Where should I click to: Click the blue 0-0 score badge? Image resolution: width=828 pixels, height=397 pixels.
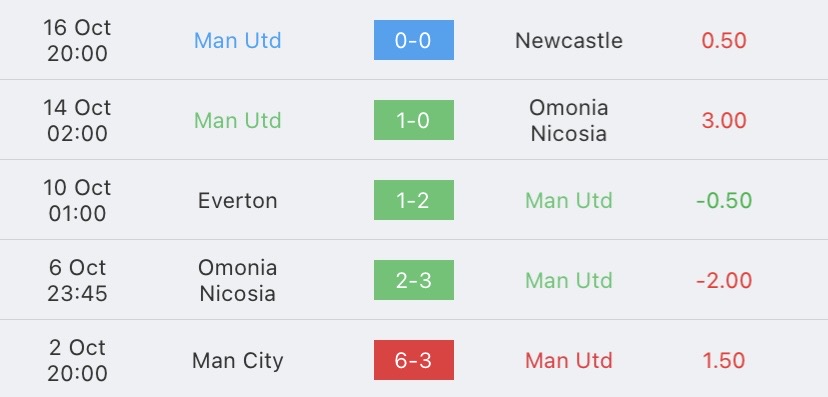pyautogui.click(x=413, y=40)
